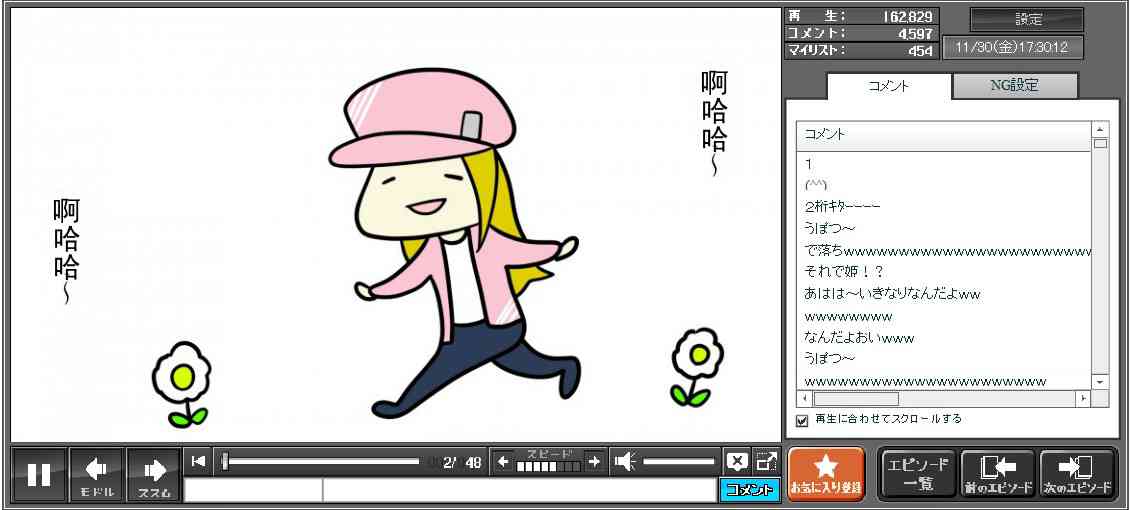
Task: Click the video seek bar track
Action: [x=320, y=461]
